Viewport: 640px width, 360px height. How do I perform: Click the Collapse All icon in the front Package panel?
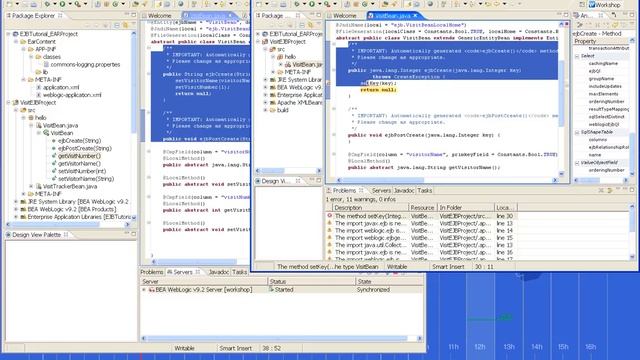point(302,25)
